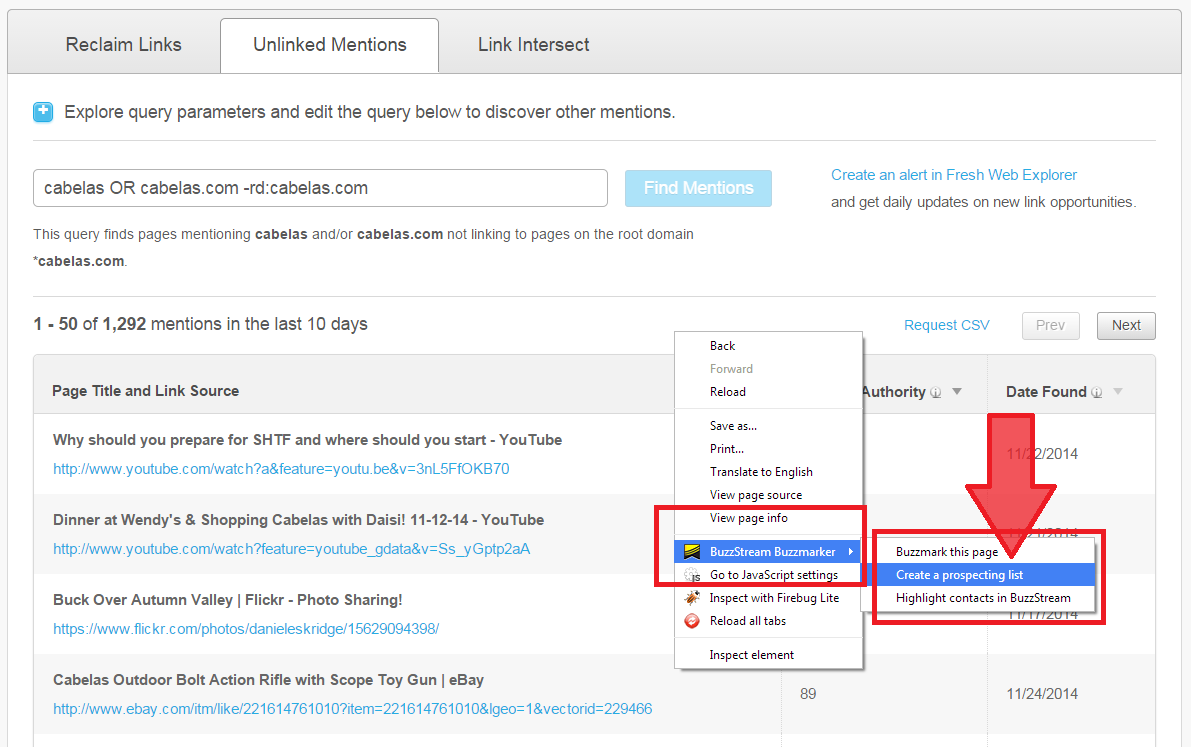Open the BuzzStream Buzzmarker menu entry
This screenshot has width=1191, height=747.
(x=769, y=552)
